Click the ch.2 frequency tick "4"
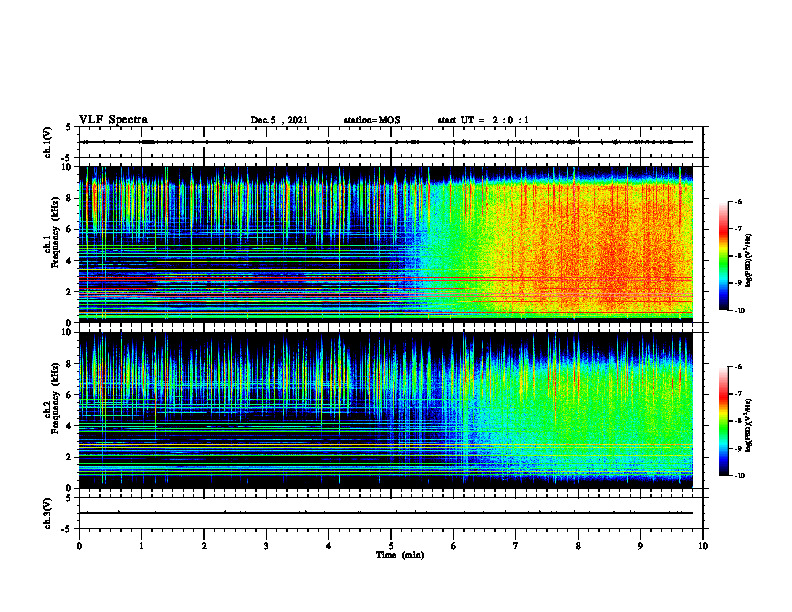 point(70,426)
